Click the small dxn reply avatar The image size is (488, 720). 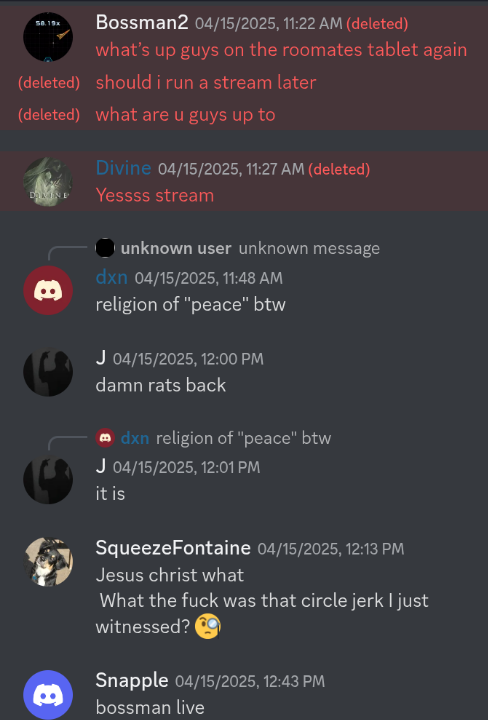point(105,438)
